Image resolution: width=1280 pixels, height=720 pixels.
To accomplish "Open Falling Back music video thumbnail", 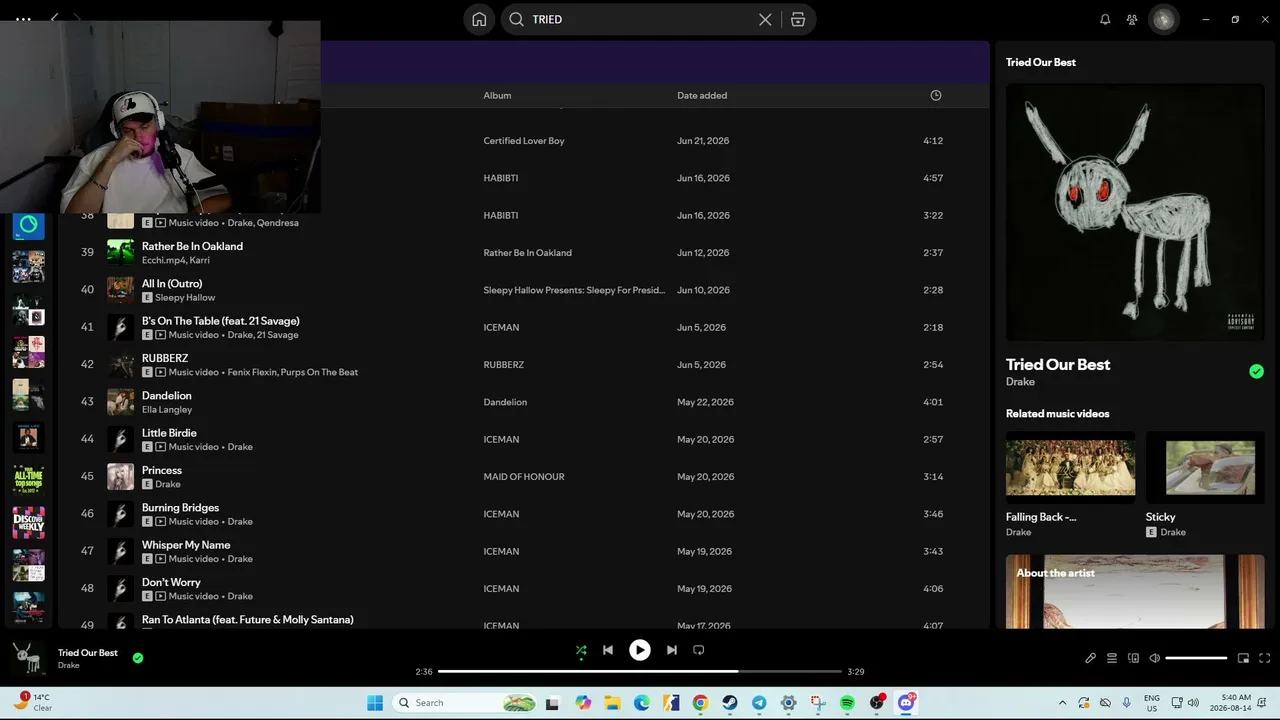I will click(x=1070, y=467).
